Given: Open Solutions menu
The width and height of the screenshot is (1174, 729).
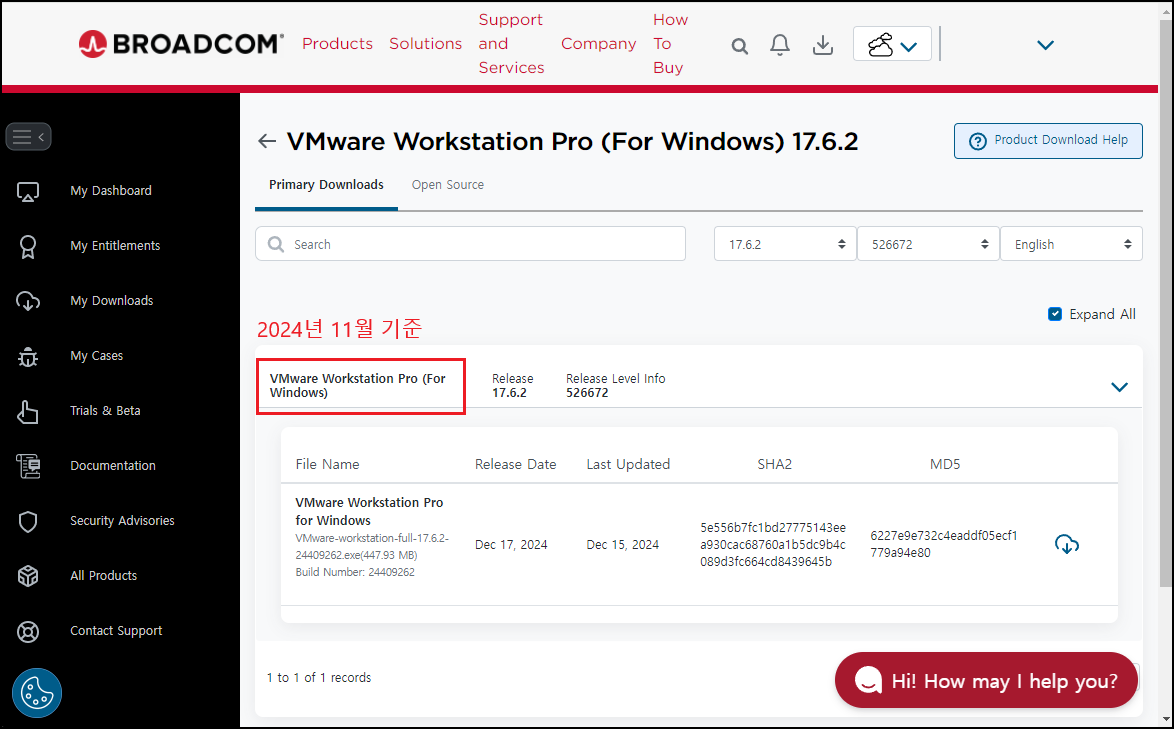Looking at the screenshot, I should [x=425, y=43].
